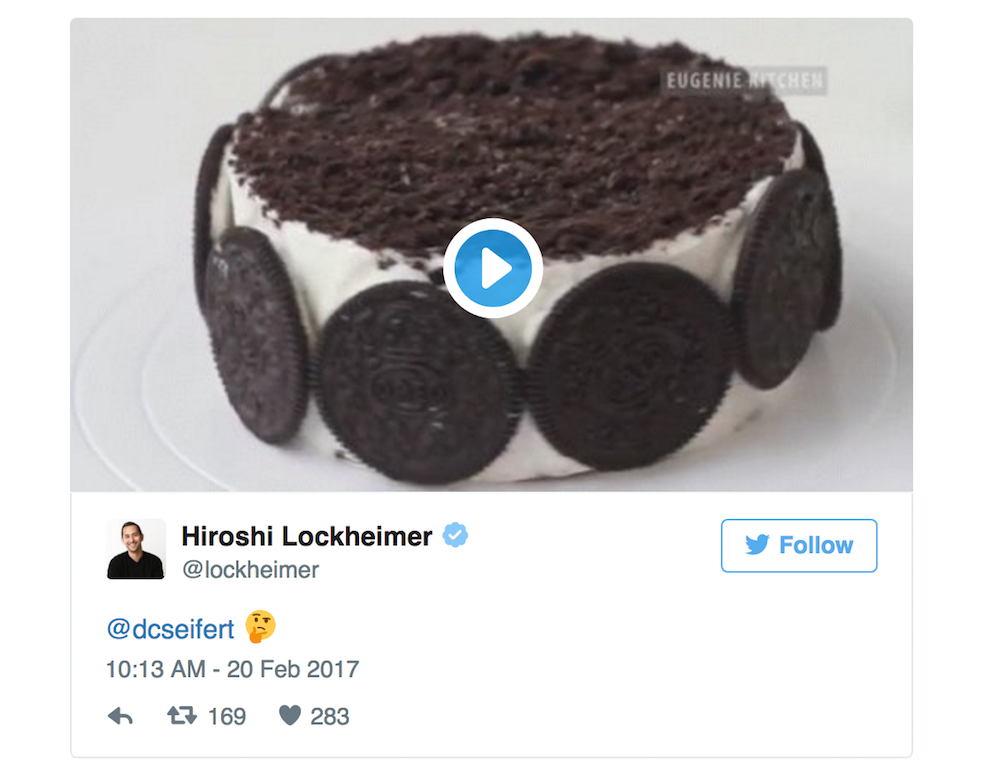Viewport: 1000px width, 771px height.
Task: Open the @dcseifert mention link
Action: coord(170,629)
